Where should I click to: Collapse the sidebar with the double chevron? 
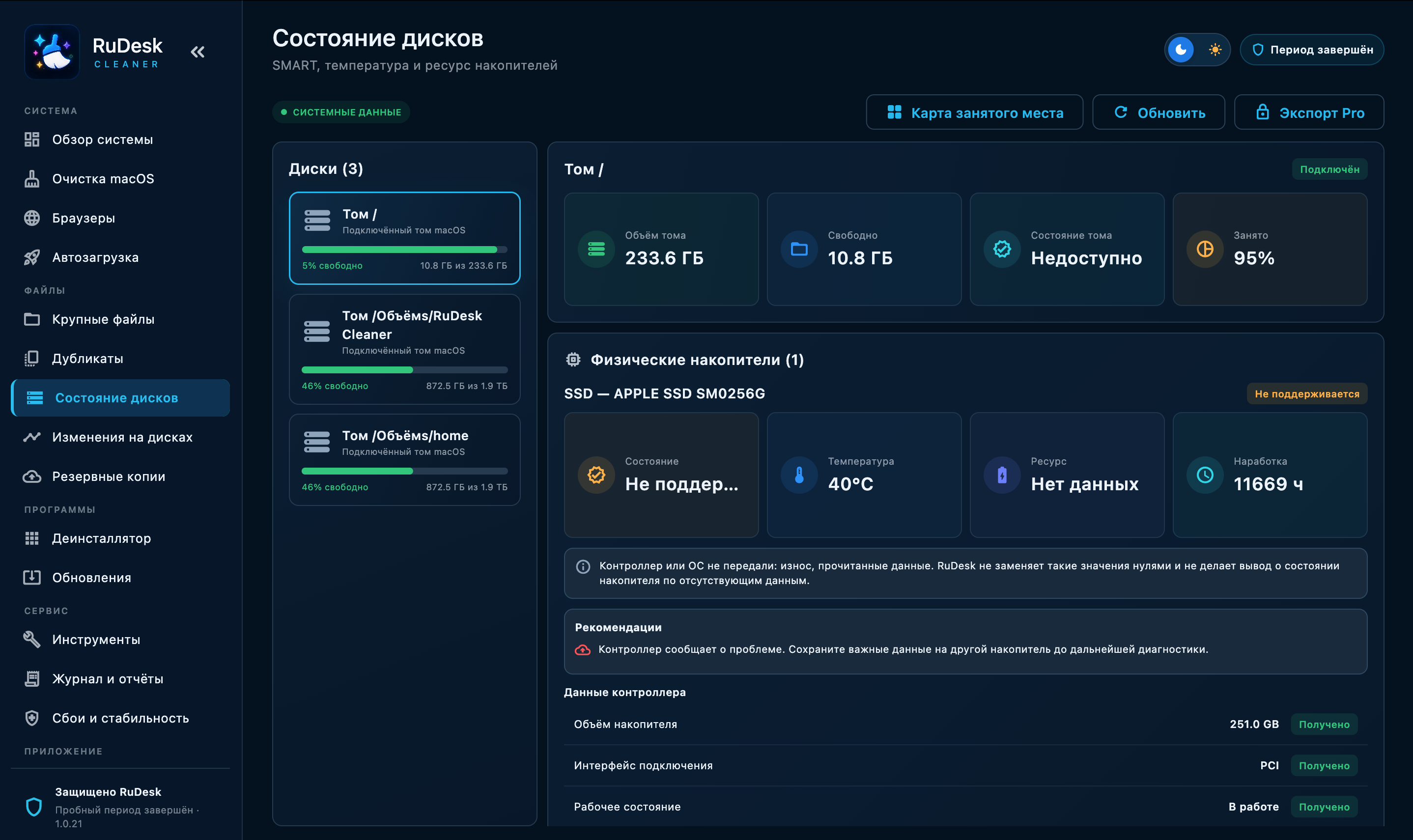click(x=198, y=52)
